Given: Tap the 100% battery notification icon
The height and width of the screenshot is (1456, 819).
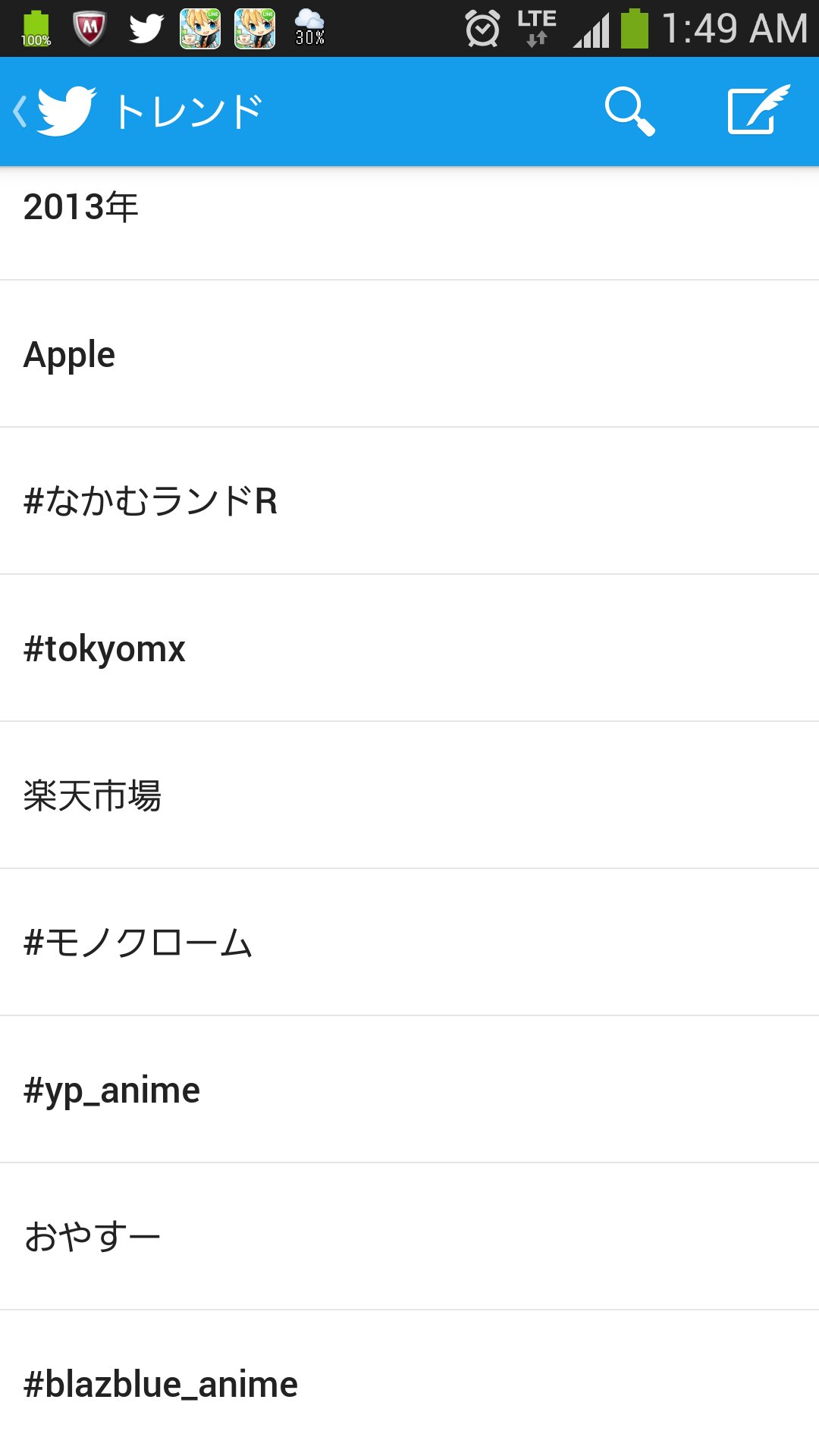Looking at the screenshot, I should pyautogui.click(x=36, y=29).
